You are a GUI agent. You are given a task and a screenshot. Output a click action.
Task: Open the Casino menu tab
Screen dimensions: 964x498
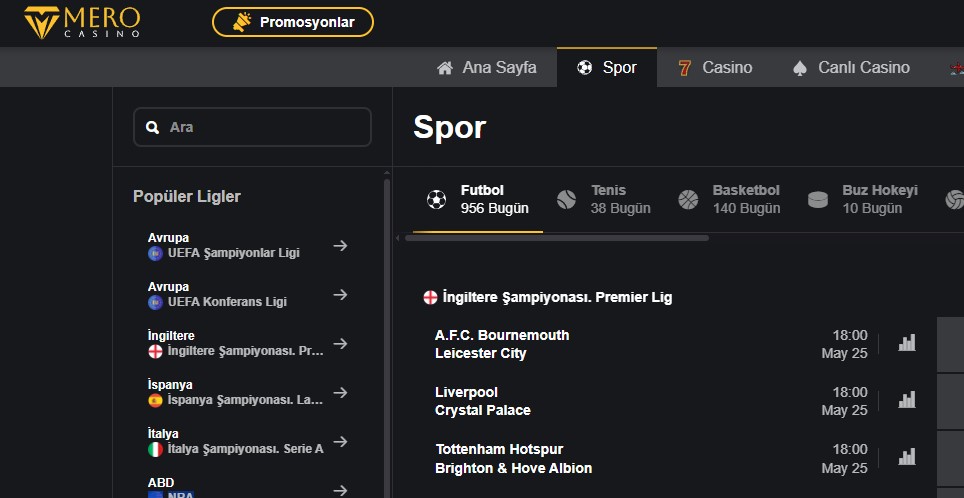click(x=715, y=68)
